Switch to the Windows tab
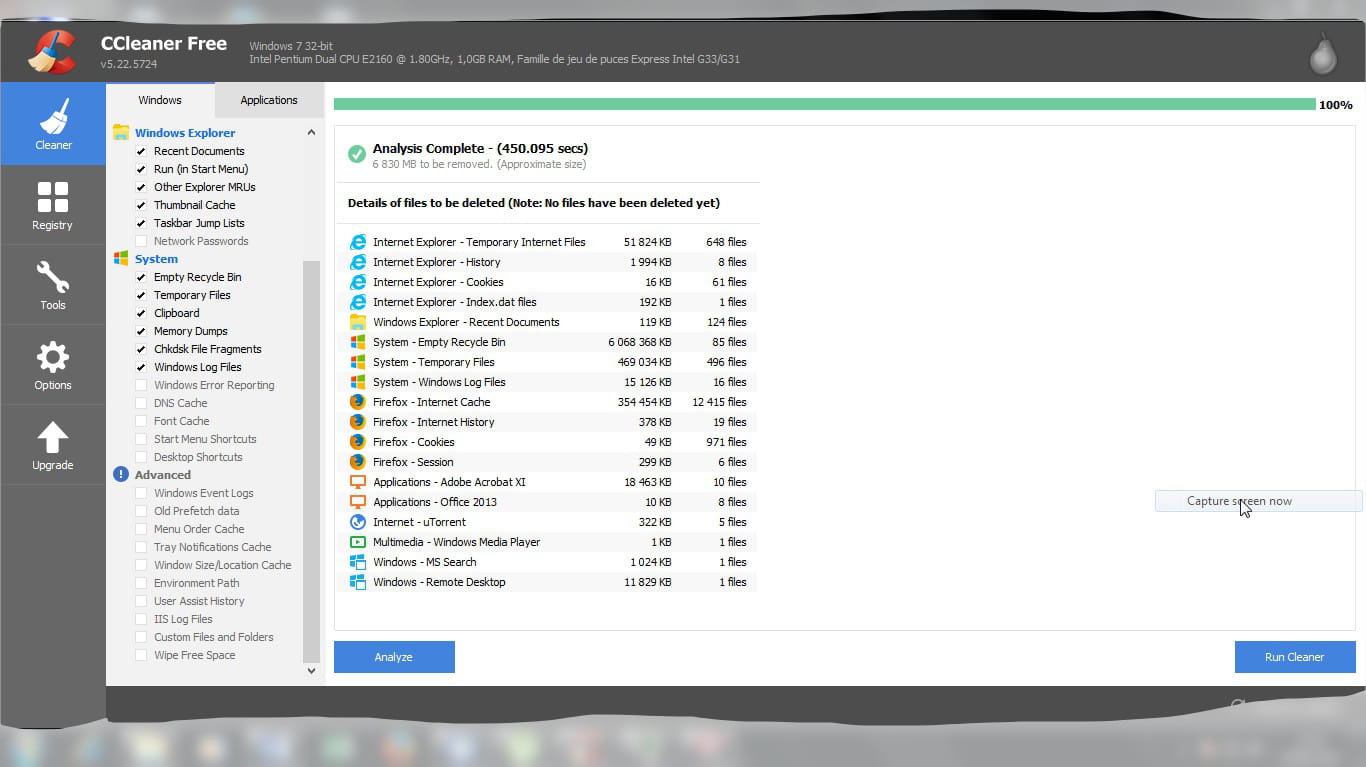This screenshot has width=1366, height=767. tap(160, 100)
